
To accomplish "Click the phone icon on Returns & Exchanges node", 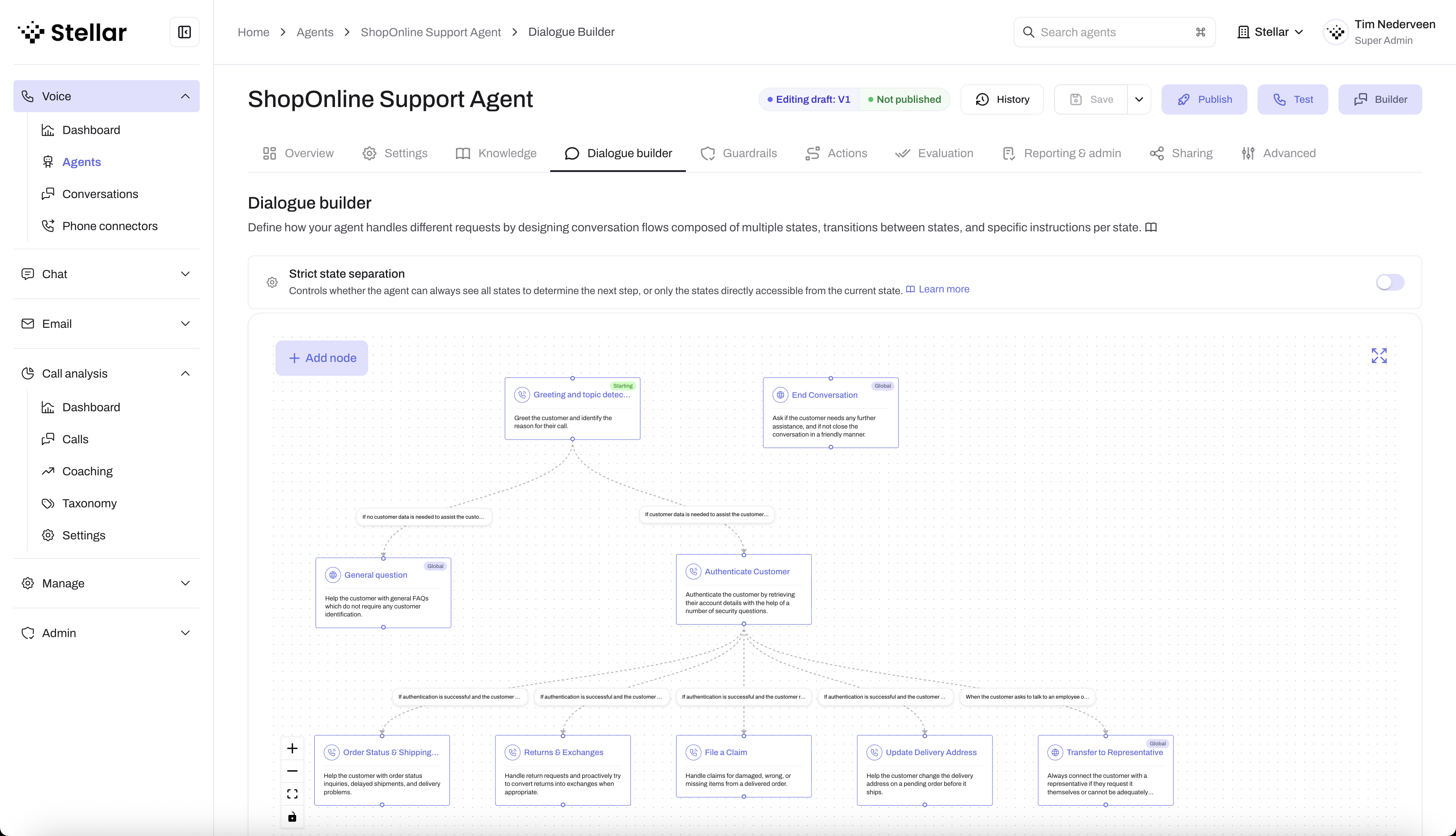I will [x=512, y=752].
